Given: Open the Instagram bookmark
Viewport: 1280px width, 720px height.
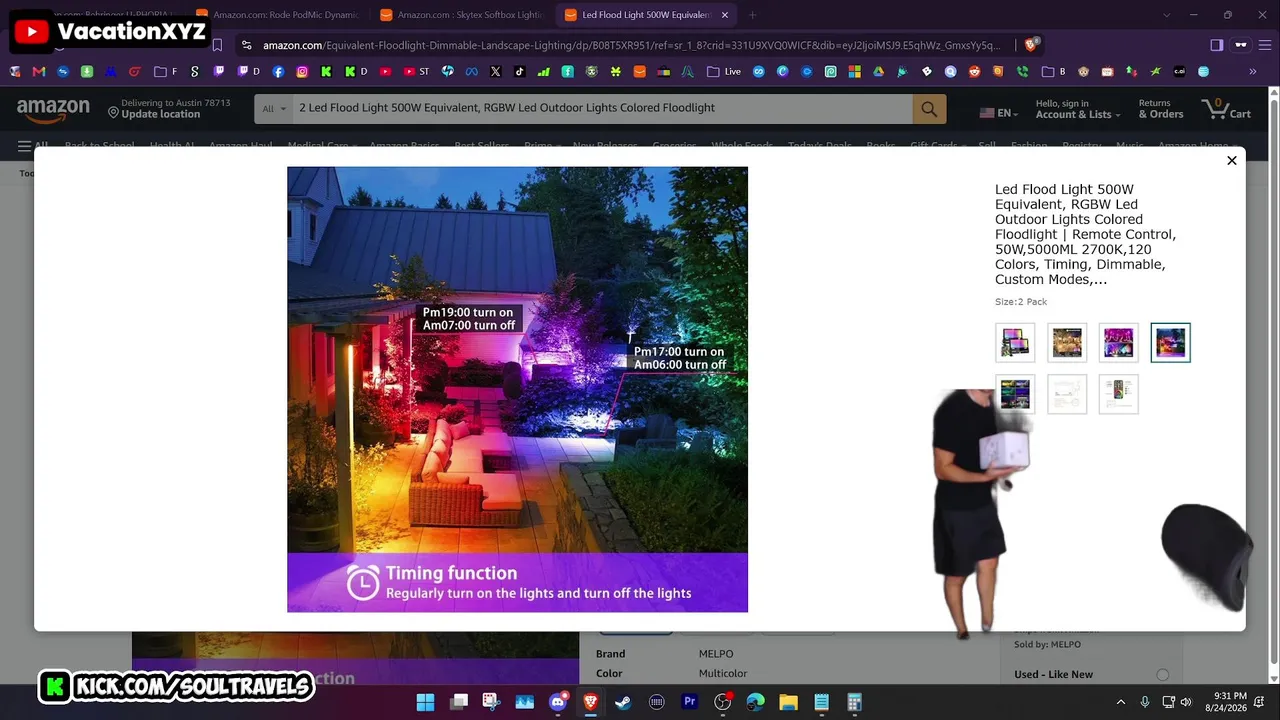Looking at the screenshot, I should point(302,72).
